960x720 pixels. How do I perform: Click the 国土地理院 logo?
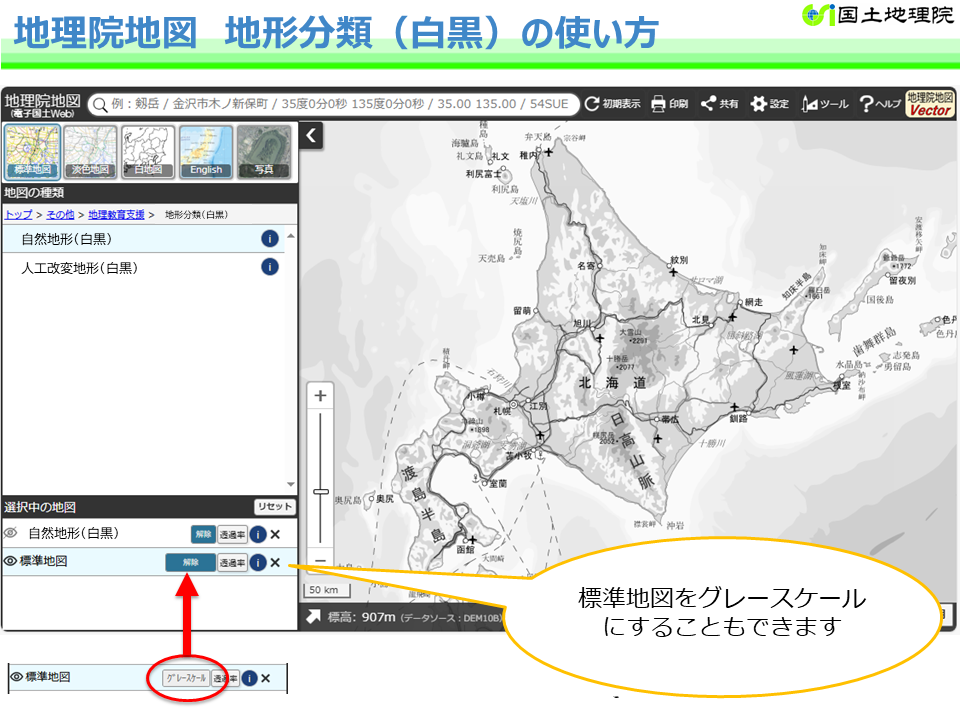pos(878,15)
